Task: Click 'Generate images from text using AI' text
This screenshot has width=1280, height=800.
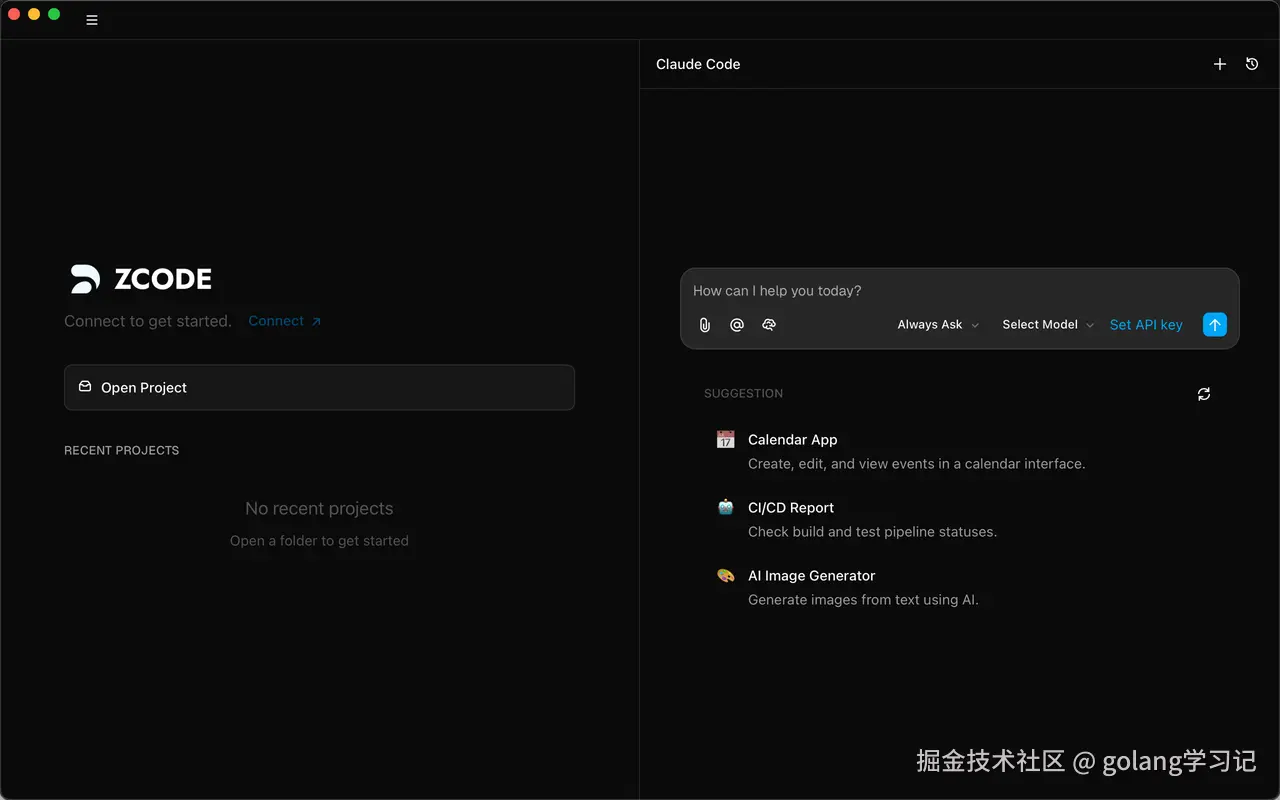Action: (x=863, y=600)
